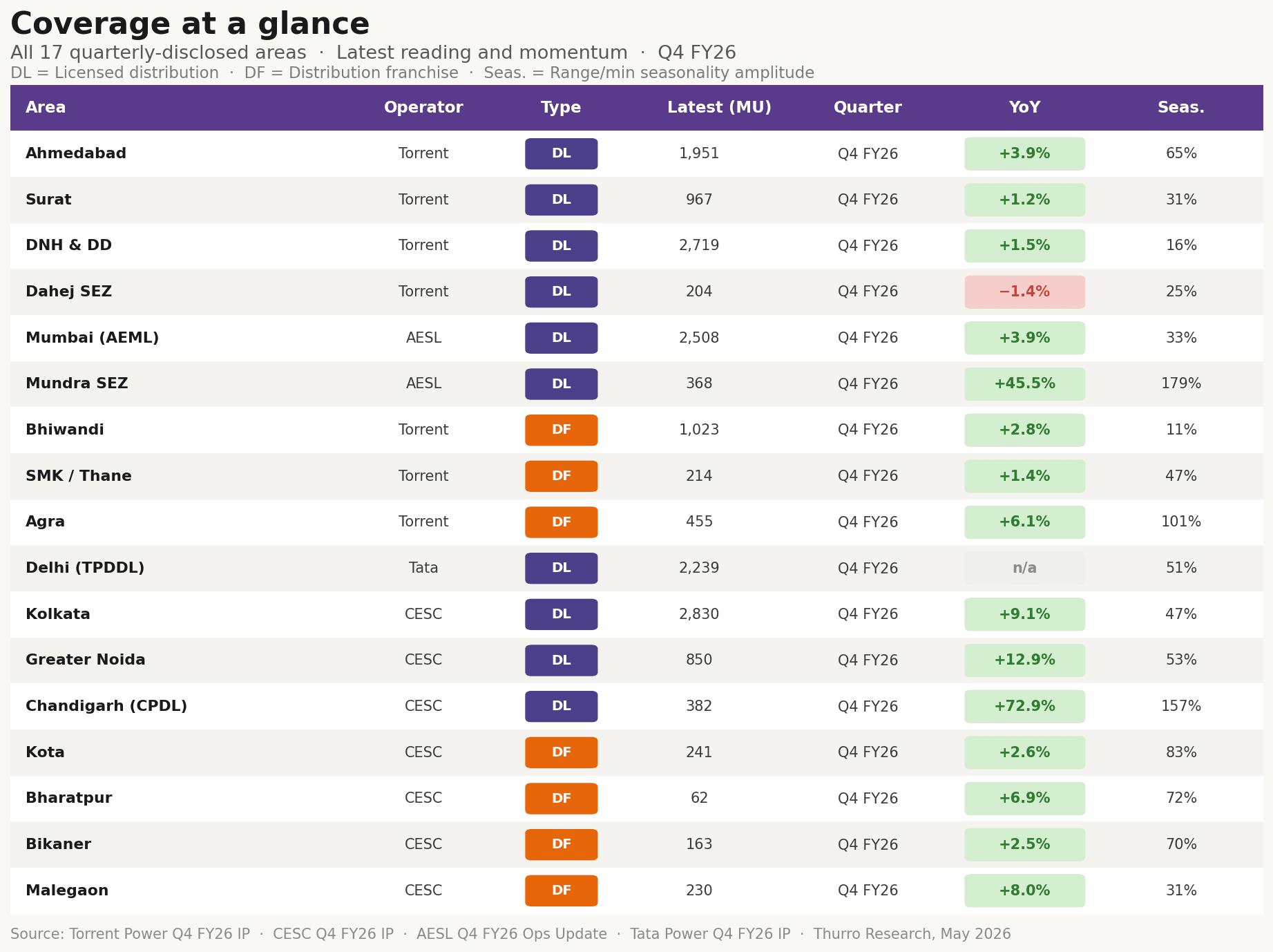
Task: Click the Source footnote text
Action: [x=510, y=934]
